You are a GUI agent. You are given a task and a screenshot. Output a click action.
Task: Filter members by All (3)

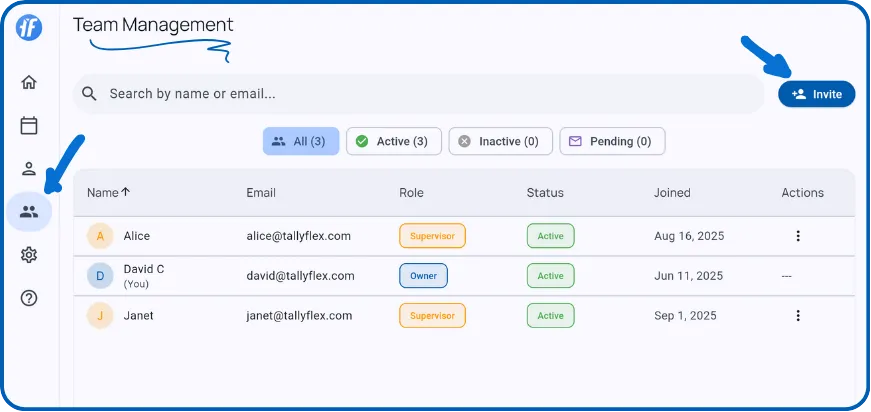click(300, 142)
